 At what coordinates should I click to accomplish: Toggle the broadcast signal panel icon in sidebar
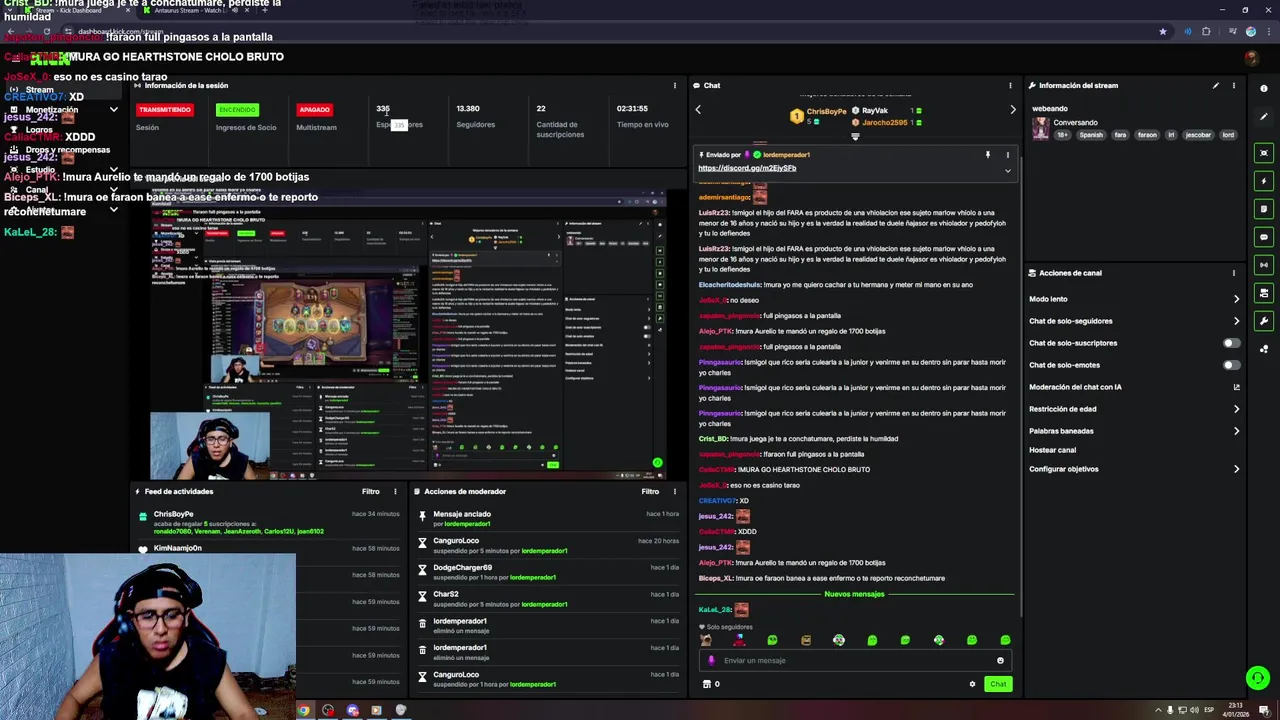click(x=1264, y=265)
